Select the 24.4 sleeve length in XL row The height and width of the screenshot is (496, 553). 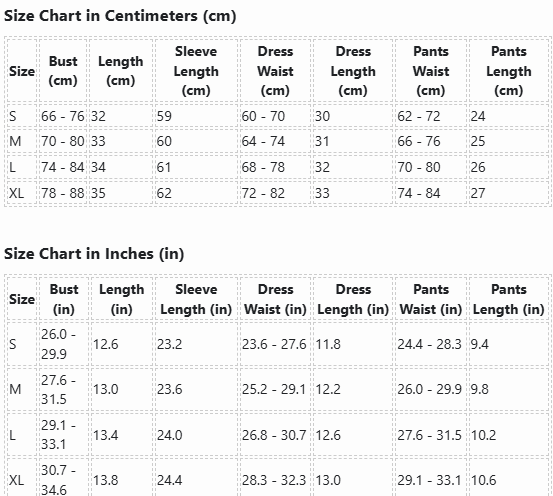point(170,480)
